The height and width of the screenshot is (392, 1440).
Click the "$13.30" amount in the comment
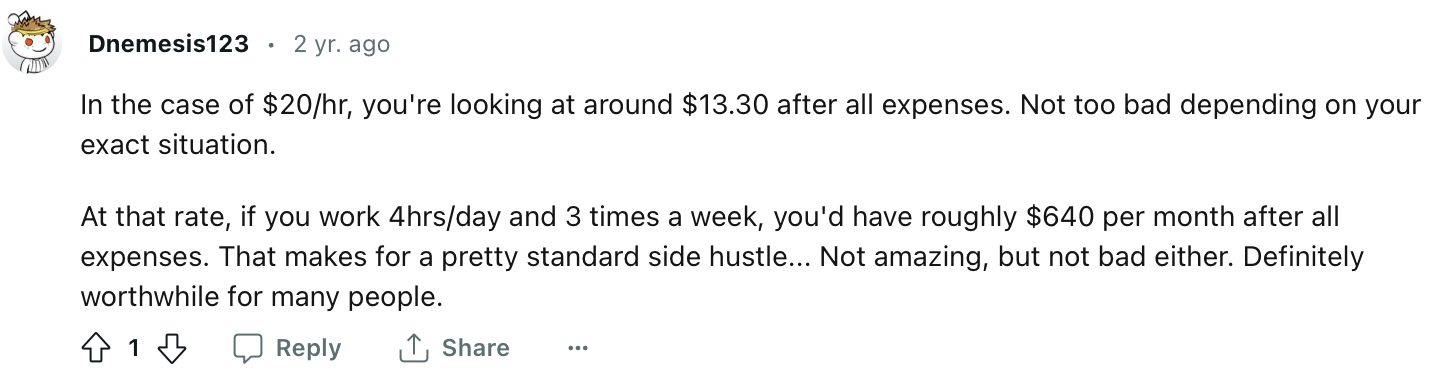tap(725, 104)
